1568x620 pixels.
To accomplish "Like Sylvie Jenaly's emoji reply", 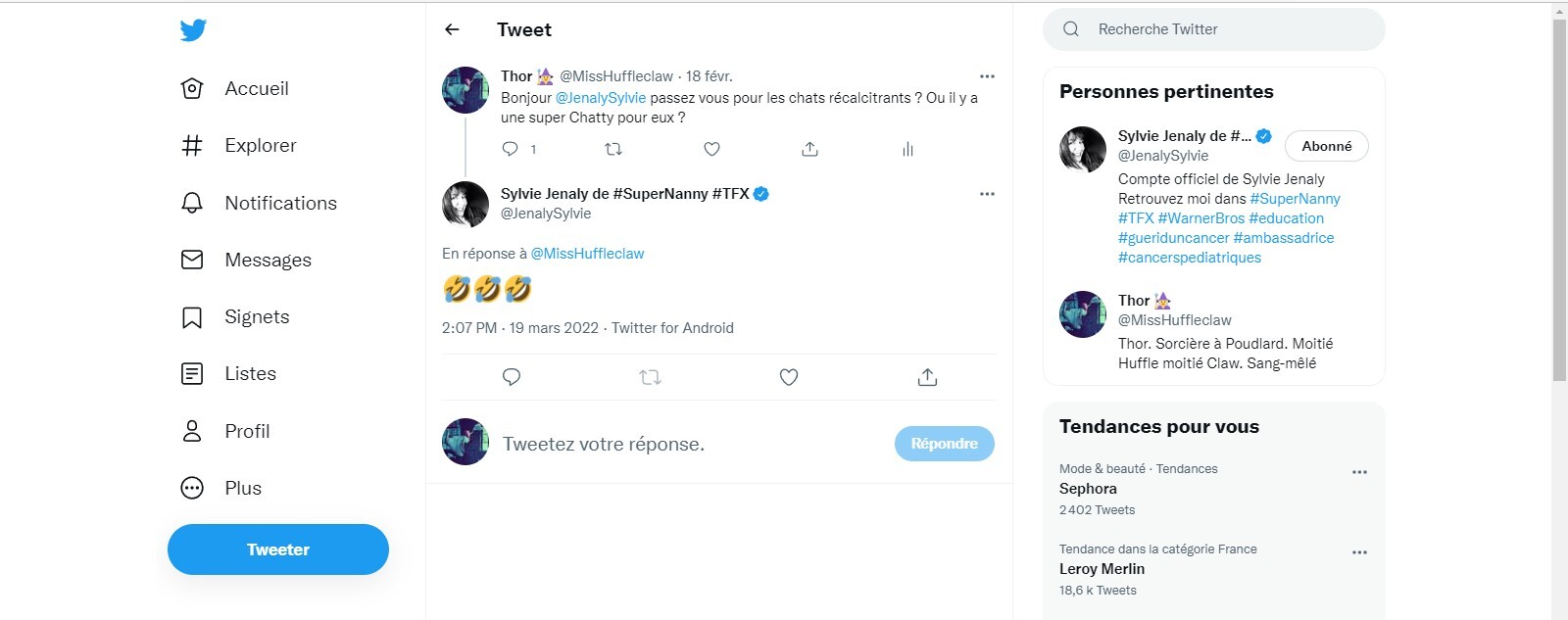I will 789,377.
